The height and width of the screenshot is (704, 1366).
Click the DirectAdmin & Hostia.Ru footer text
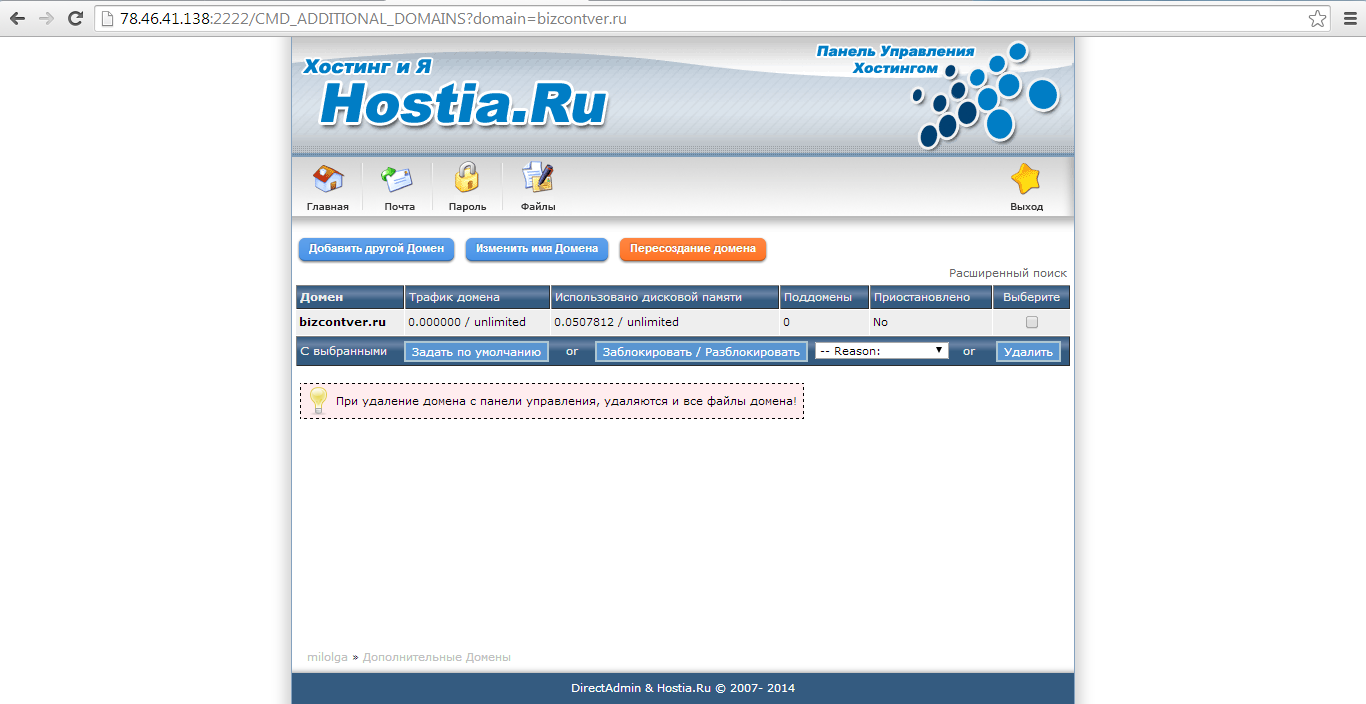click(x=683, y=688)
